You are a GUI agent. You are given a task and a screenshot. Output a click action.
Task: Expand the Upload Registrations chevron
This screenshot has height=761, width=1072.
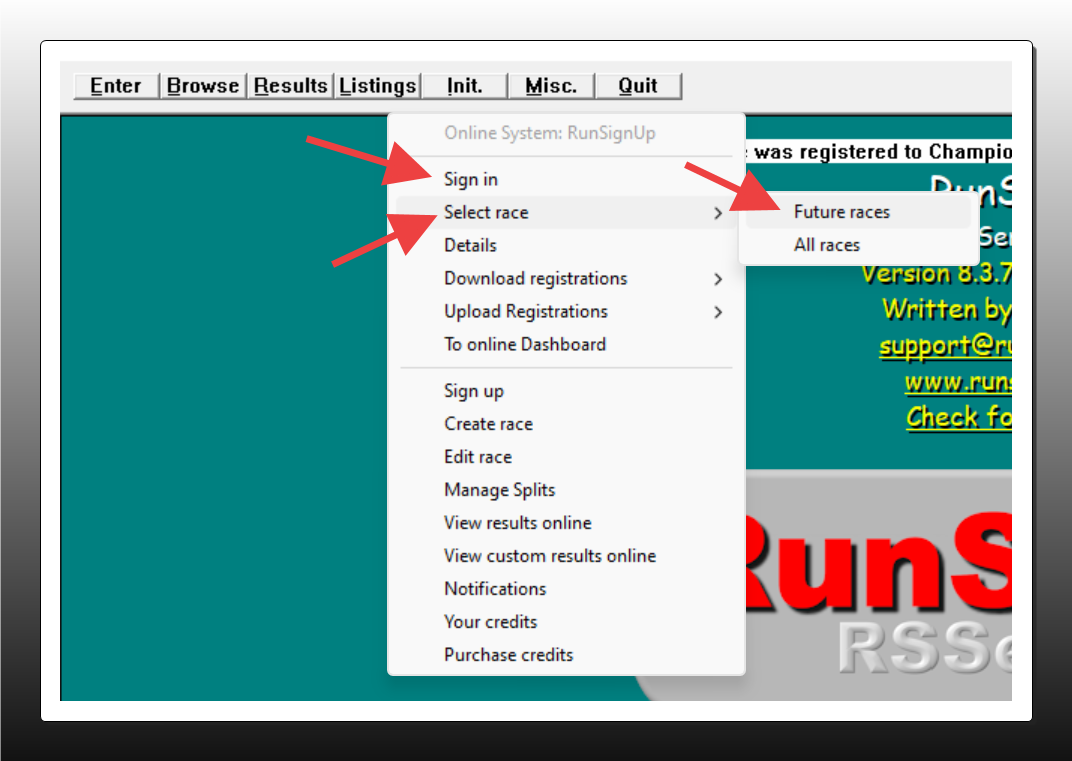(x=718, y=312)
